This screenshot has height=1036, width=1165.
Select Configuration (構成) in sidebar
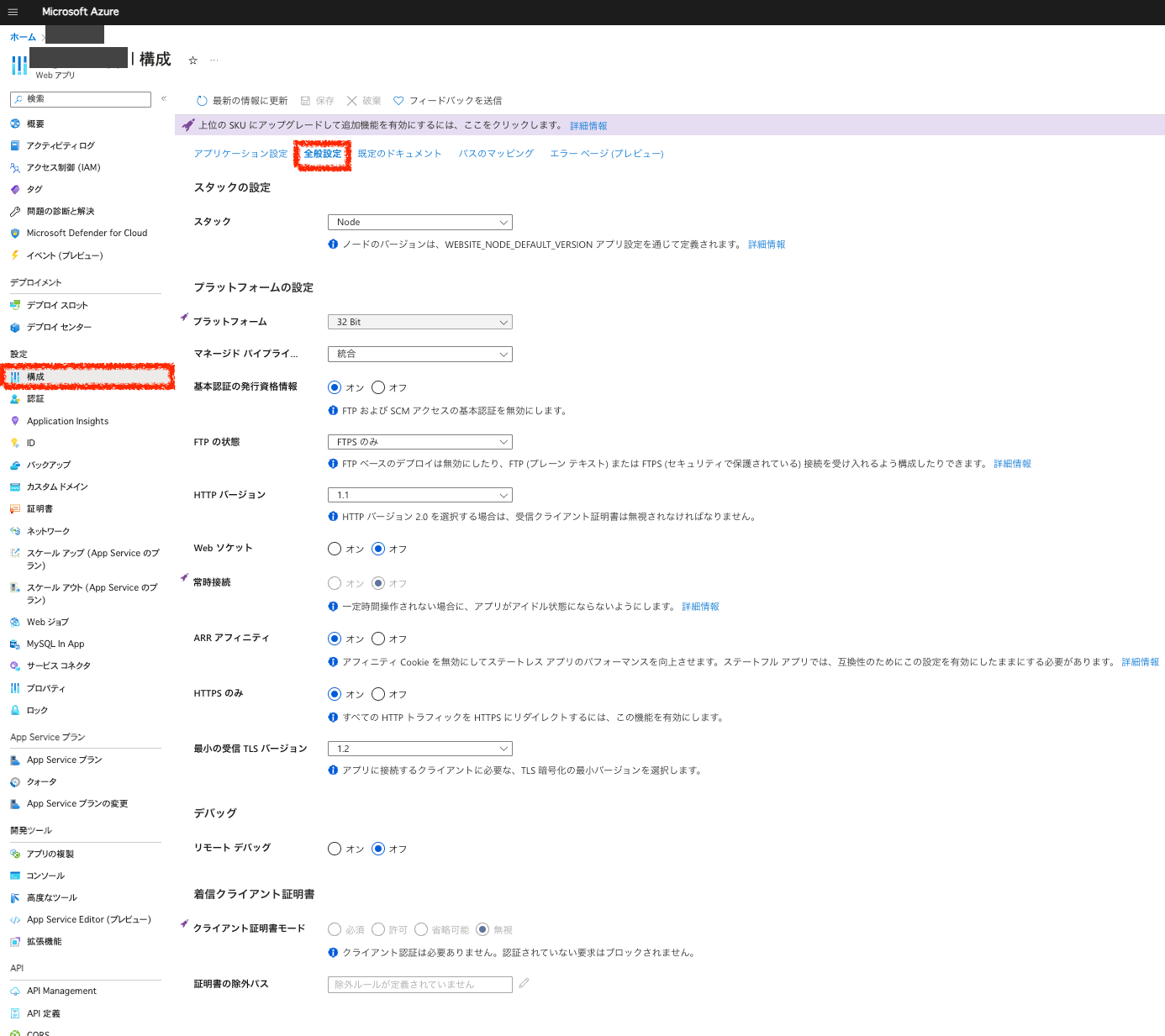(x=86, y=376)
